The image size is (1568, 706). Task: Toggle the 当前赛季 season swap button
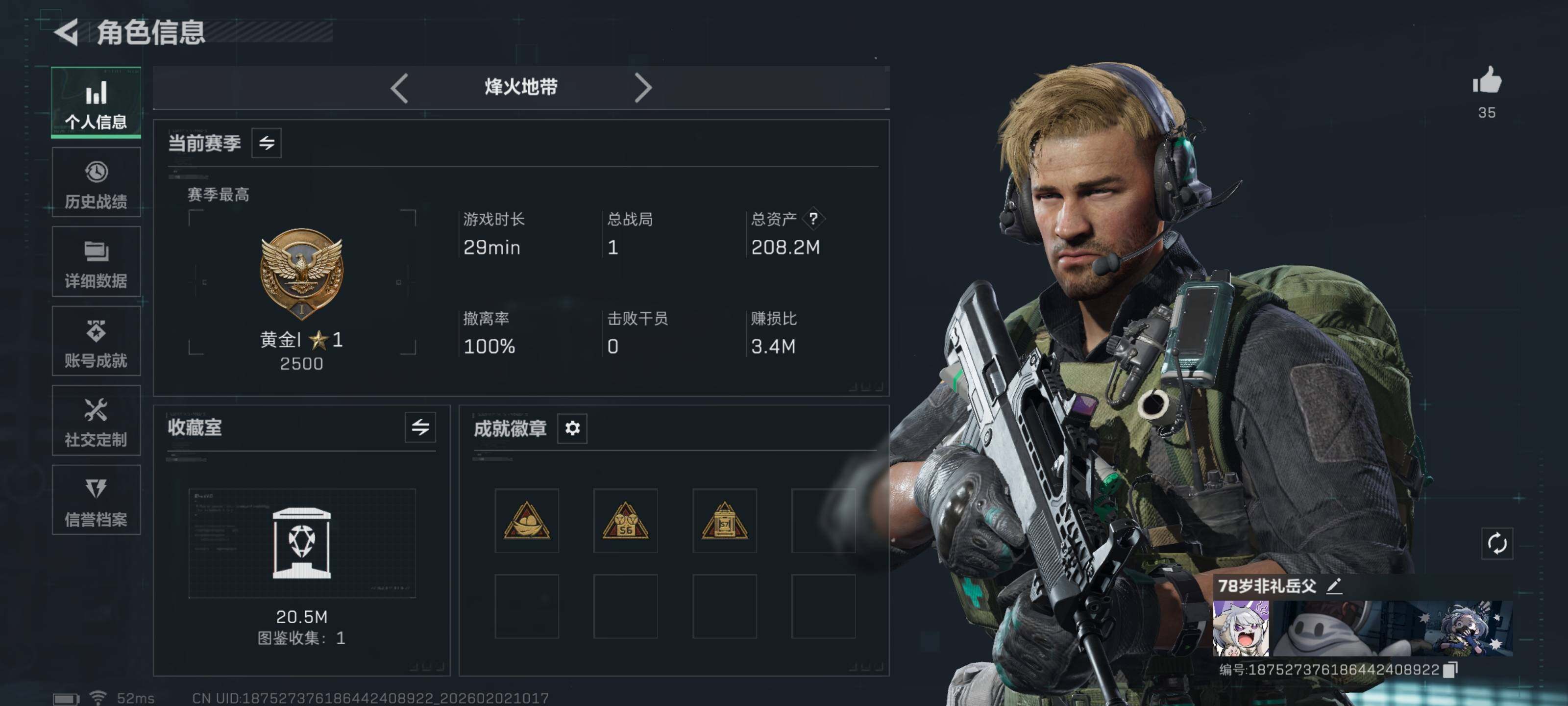point(267,143)
